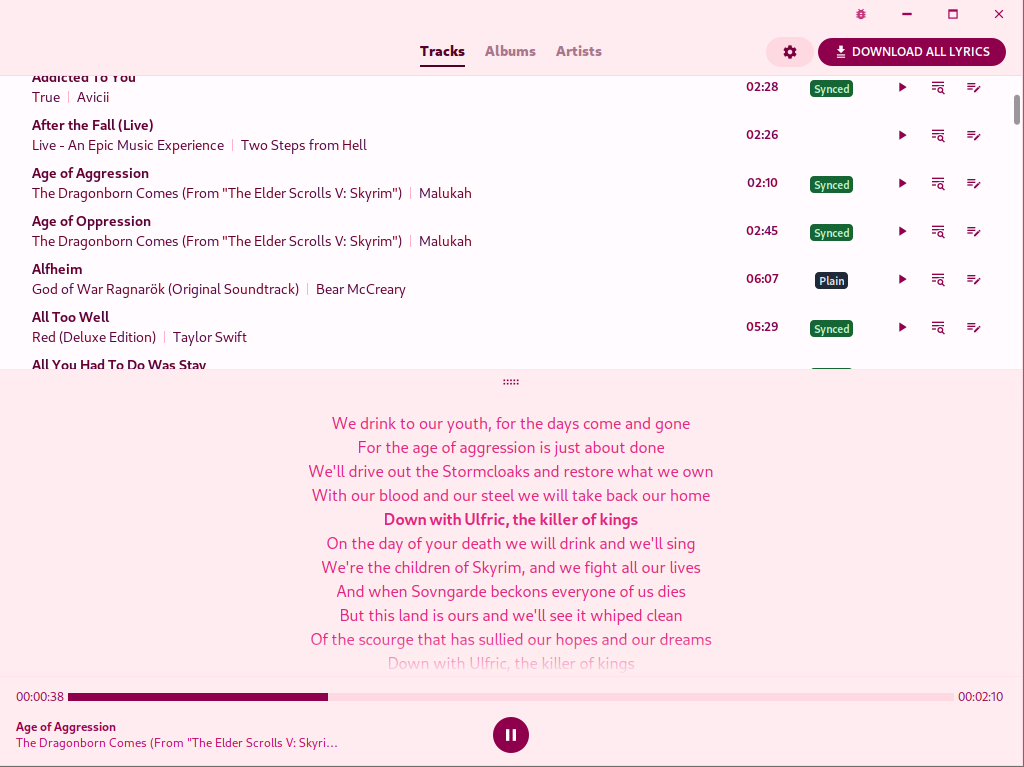Screen dimensions: 1024x767
Task: Click the Plain badge on "Alfheim"
Action: (x=831, y=280)
